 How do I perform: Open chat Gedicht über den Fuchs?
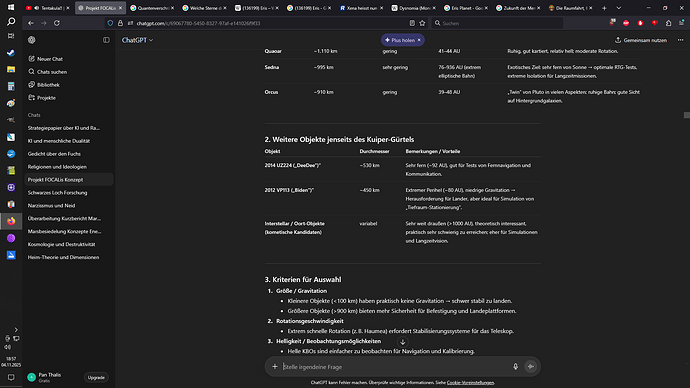[54, 154]
